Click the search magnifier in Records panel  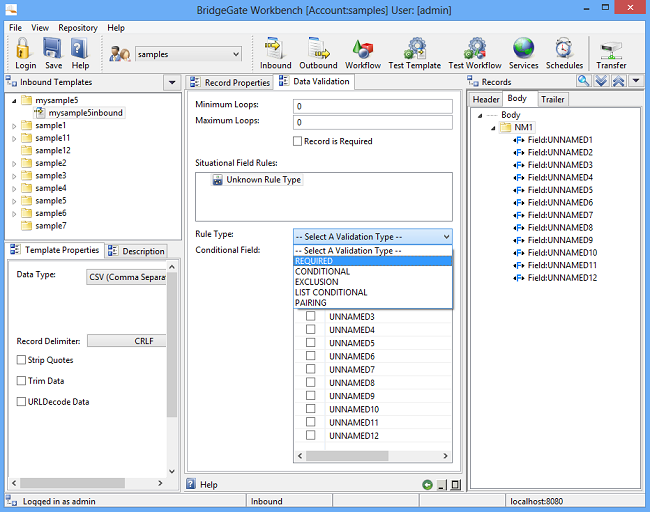583,80
